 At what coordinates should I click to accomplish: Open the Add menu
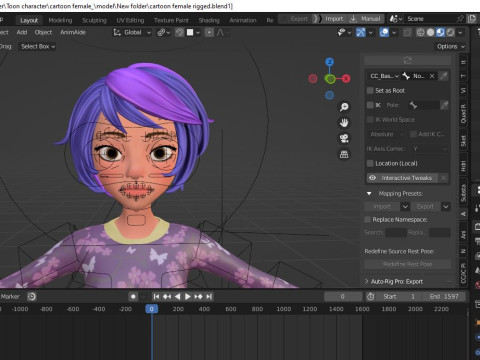pos(22,32)
